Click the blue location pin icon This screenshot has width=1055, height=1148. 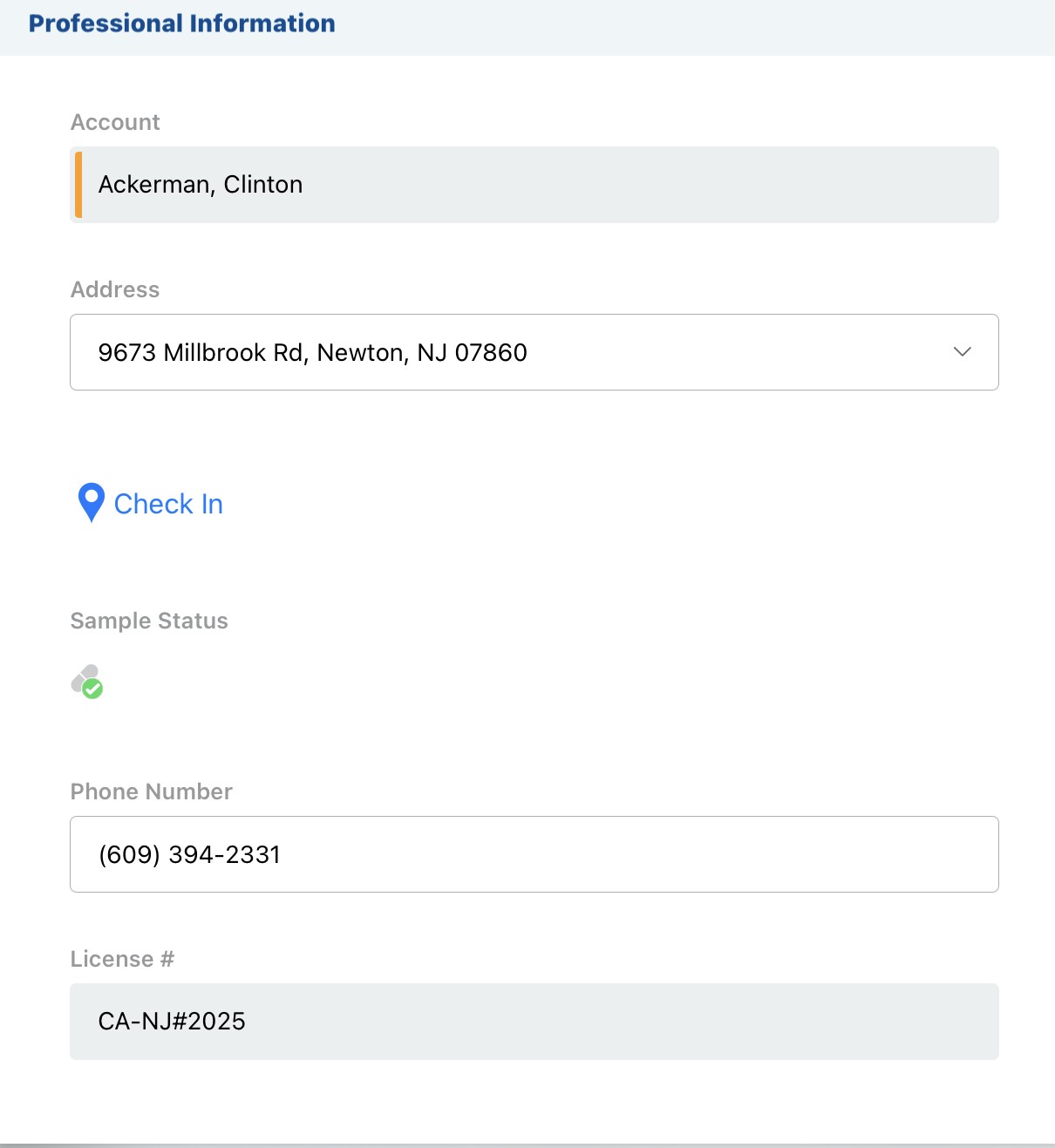[91, 501]
